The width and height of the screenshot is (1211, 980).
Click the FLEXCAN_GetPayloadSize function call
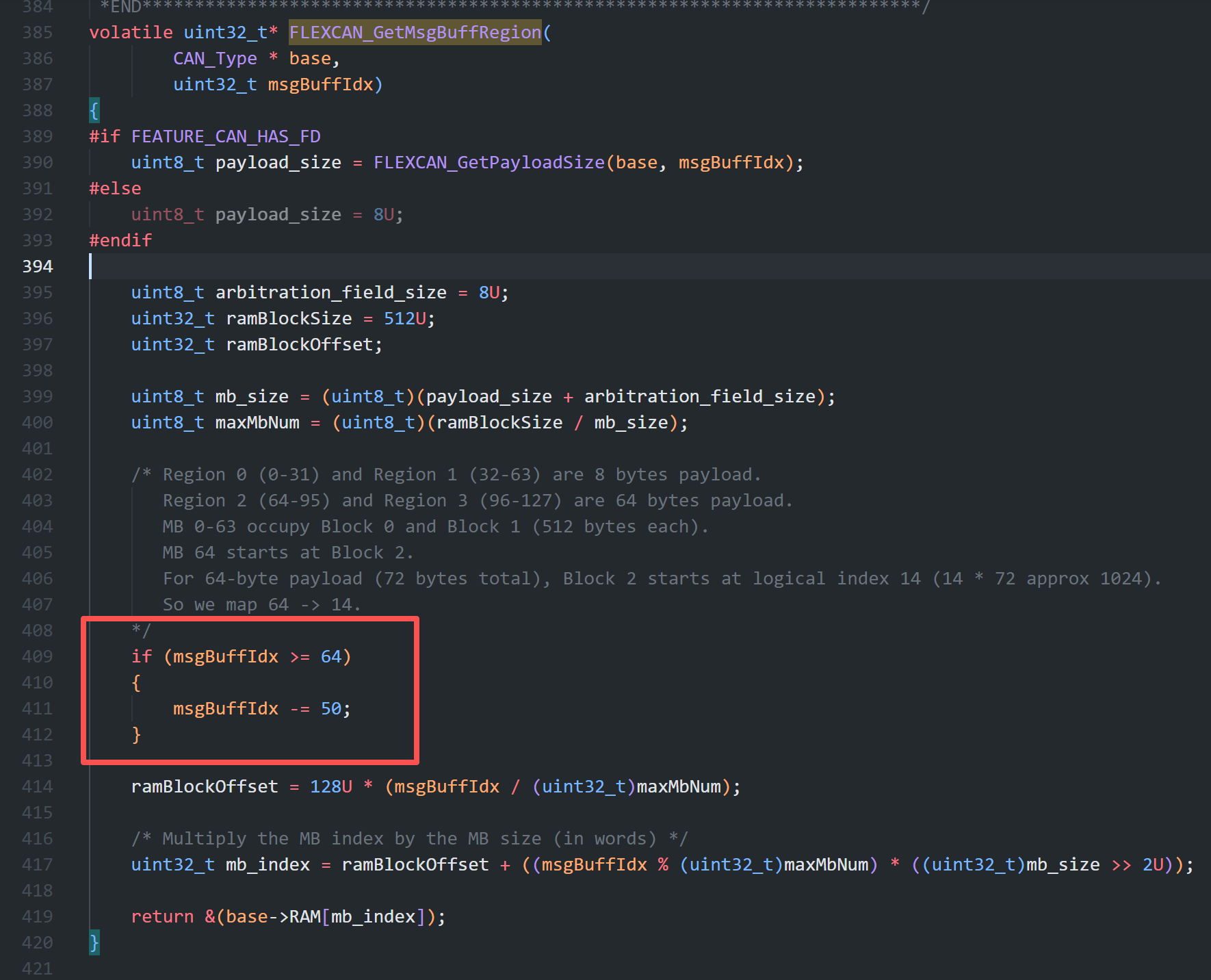click(x=489, y=162)
